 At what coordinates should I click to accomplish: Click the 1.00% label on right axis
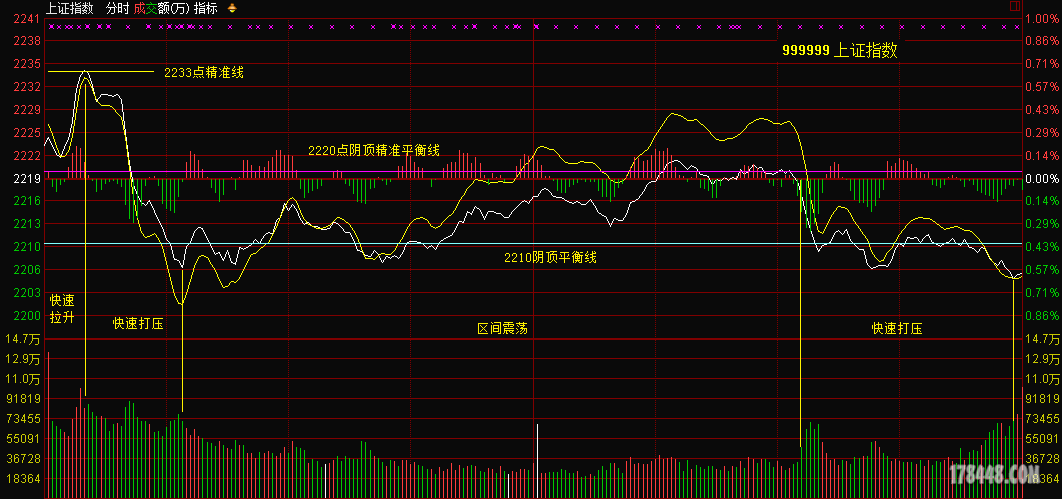click(x=1041, y=18)
